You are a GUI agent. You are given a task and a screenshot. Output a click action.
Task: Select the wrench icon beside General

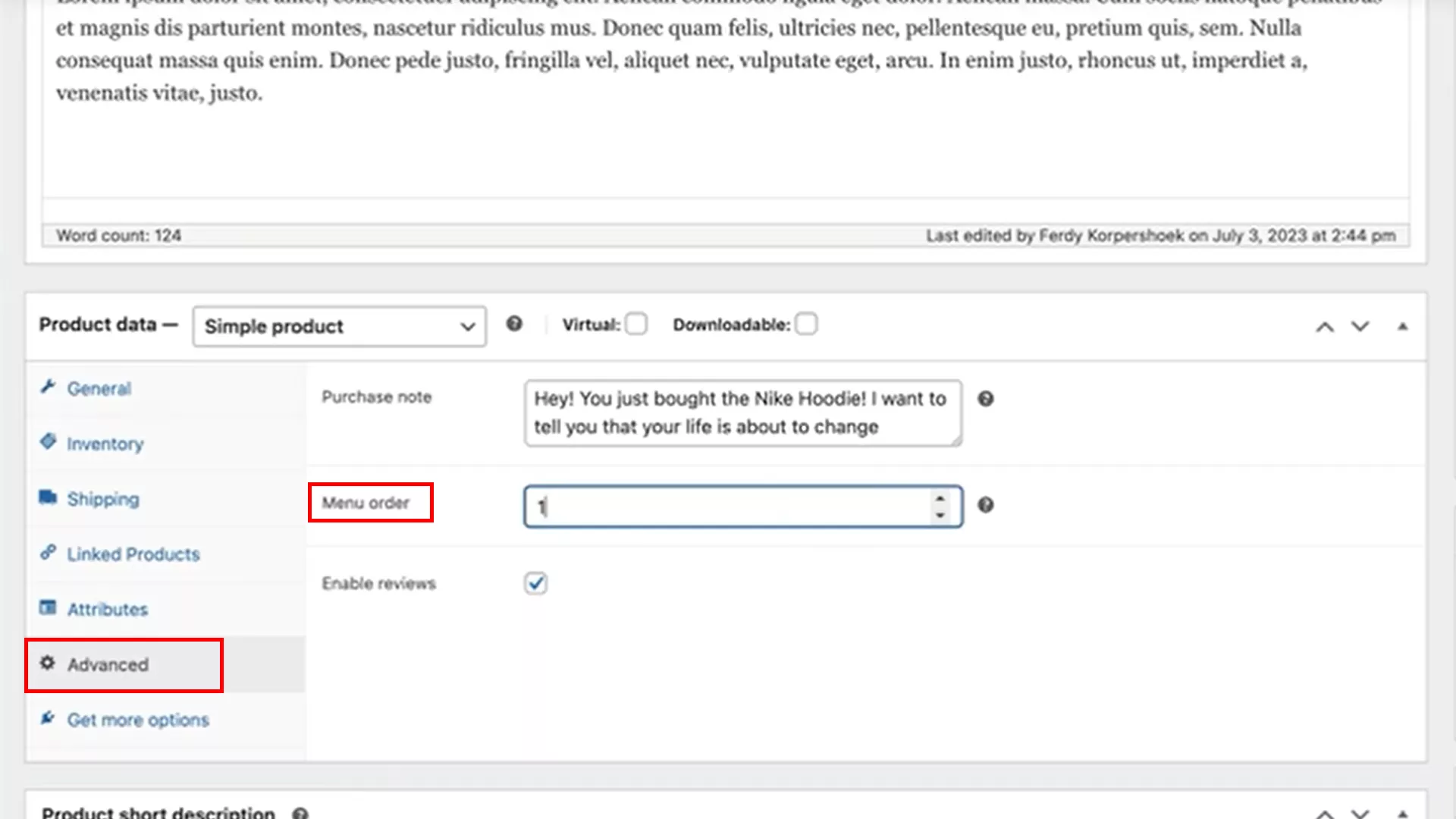click(49, 388)
